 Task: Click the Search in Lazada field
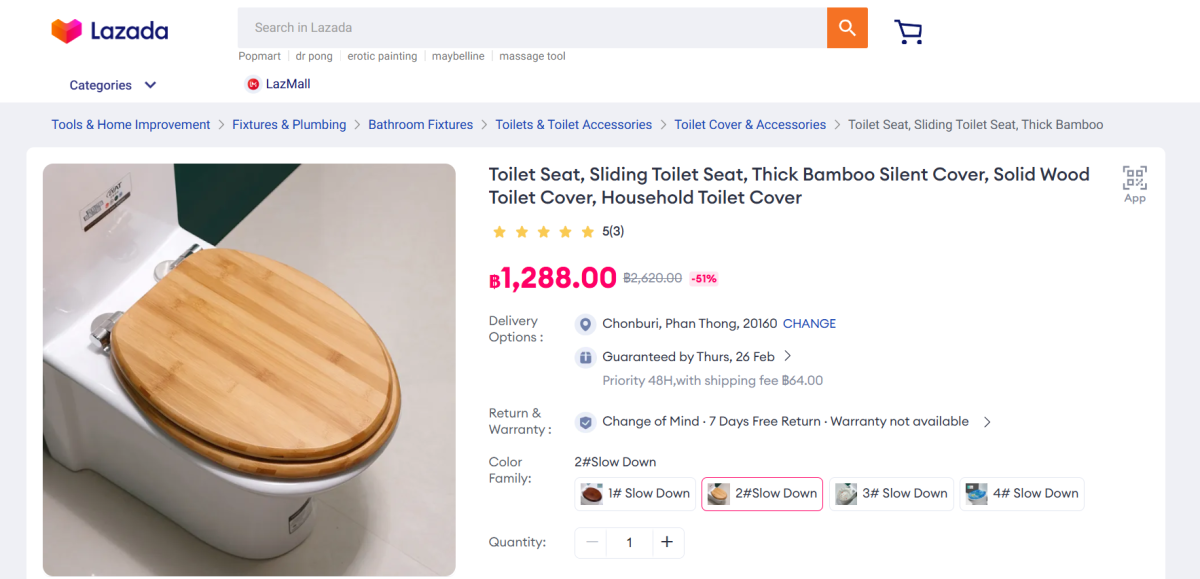tap(530, 28)
